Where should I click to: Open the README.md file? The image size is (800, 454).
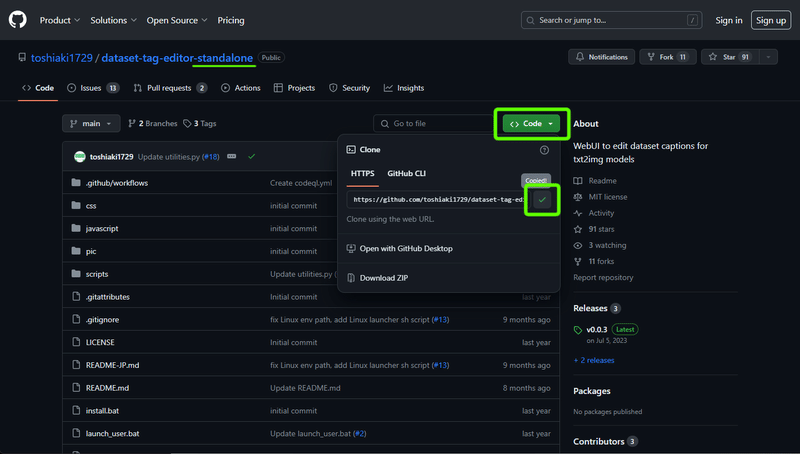tap(107, 388)
